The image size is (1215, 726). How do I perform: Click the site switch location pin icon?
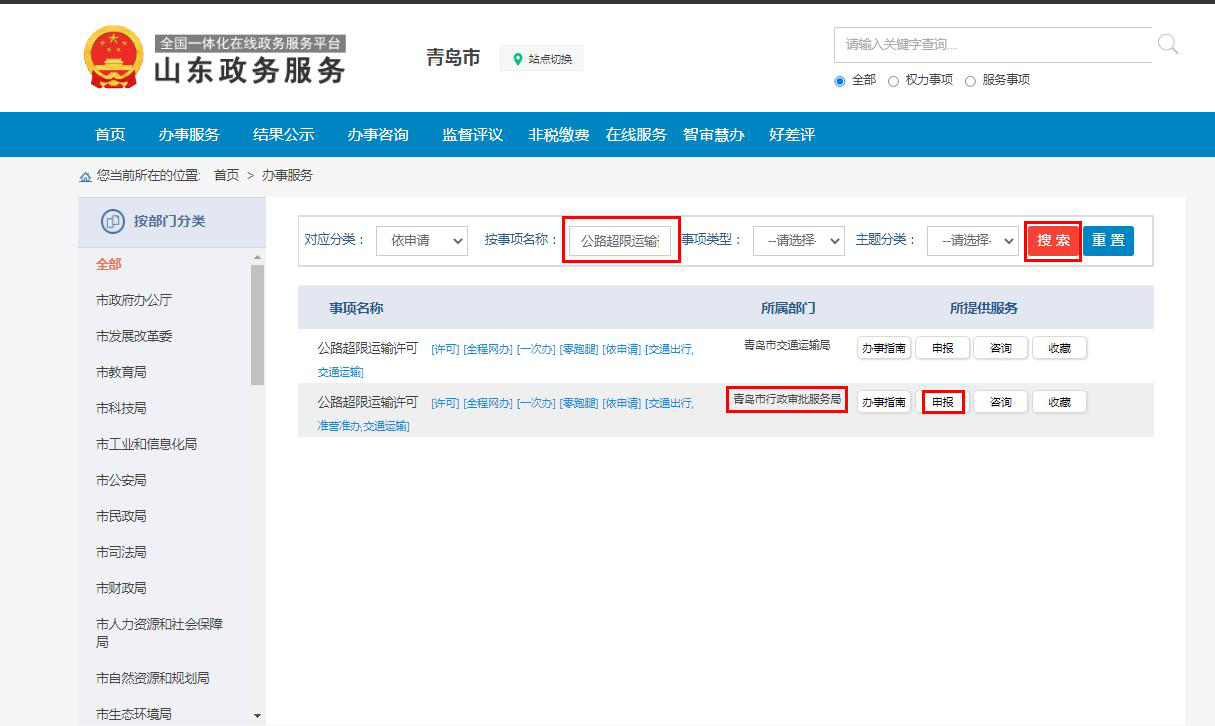[517, 59]
